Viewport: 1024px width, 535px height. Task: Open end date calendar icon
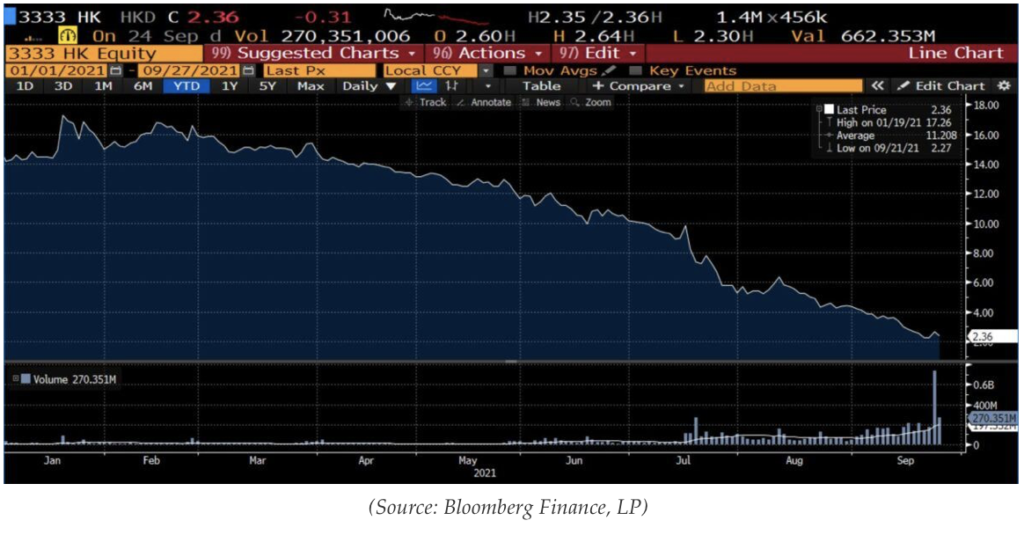pos(248,71)
